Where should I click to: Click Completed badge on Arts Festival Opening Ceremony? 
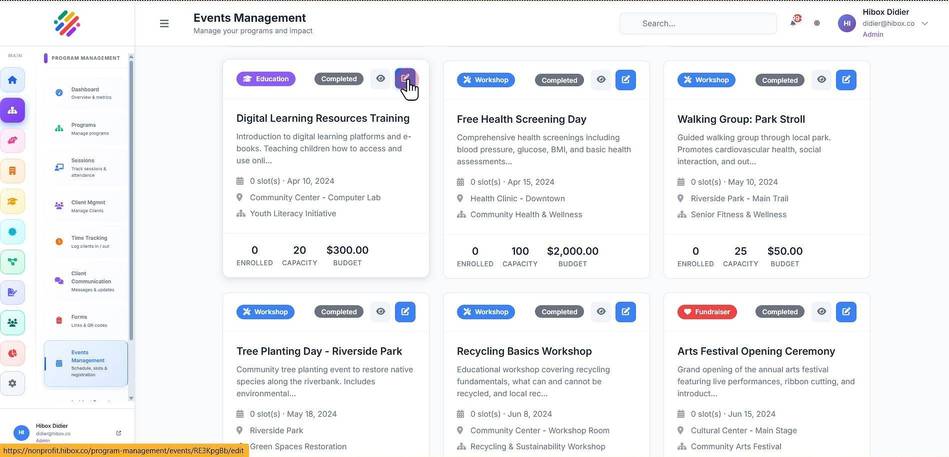(x=780, y=312)
